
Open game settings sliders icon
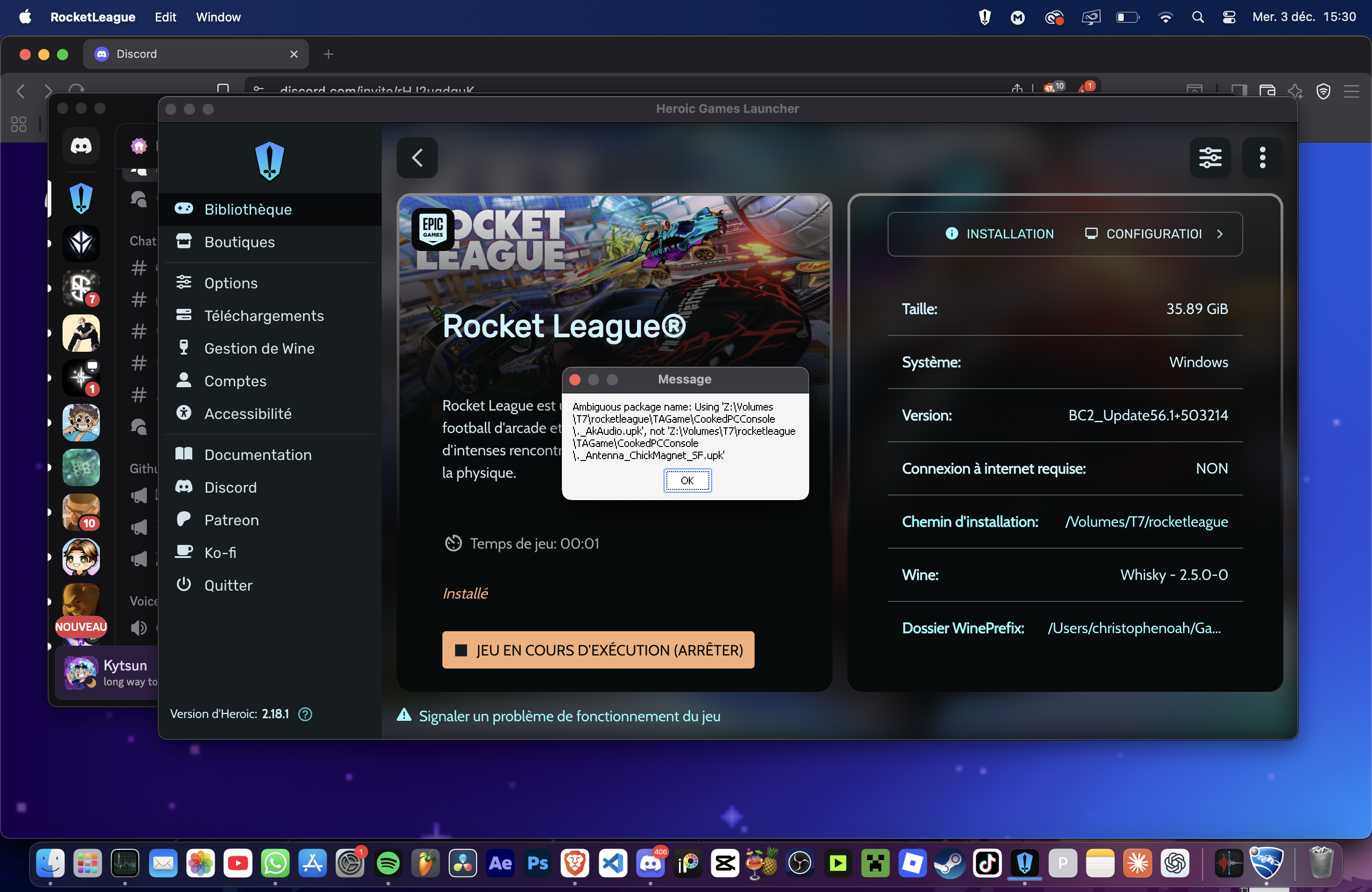point(1210,157)
